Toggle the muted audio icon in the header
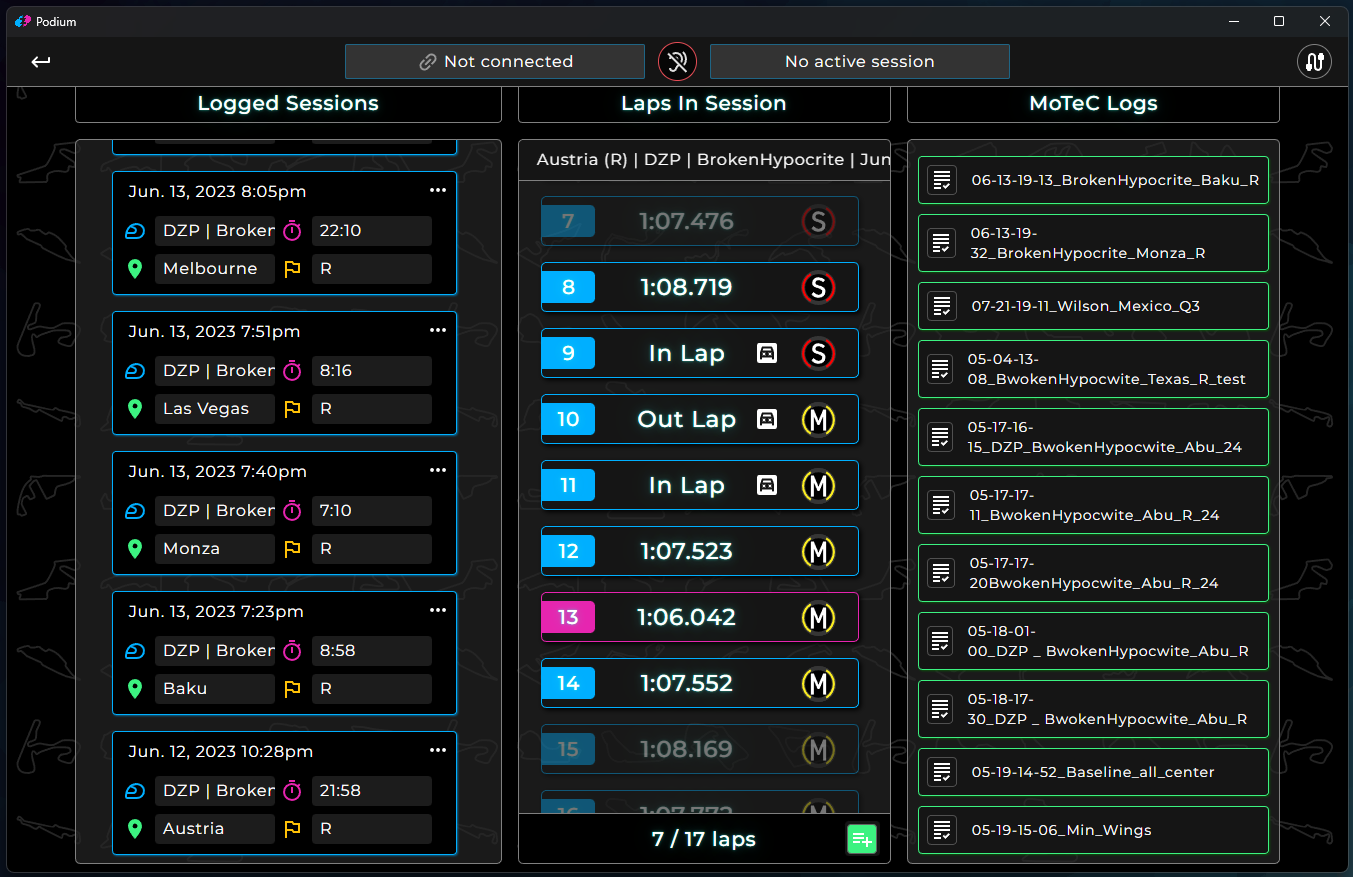The width and height of the screenshot is (1353, 877). 677,62
